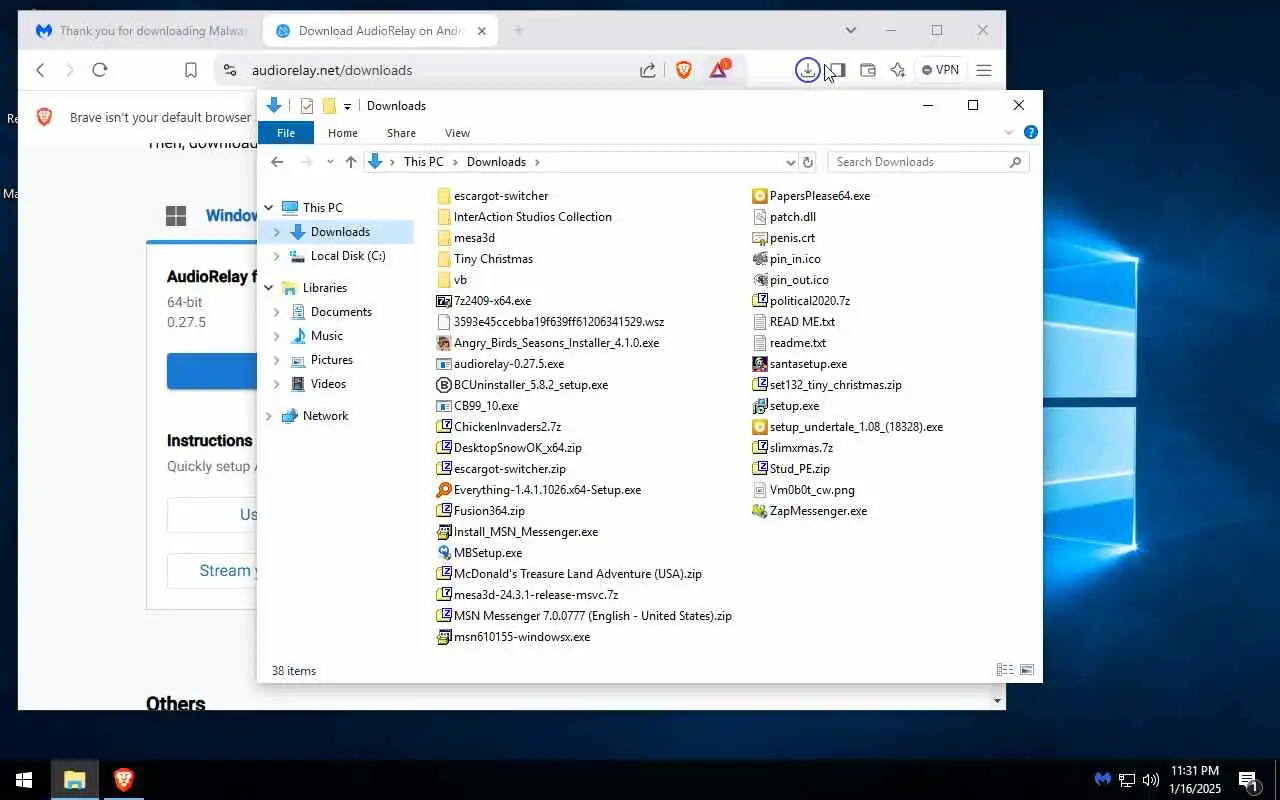Click share page icon in address bar
This screenshot has width=1280, height=800.
[x=648, y=70]
